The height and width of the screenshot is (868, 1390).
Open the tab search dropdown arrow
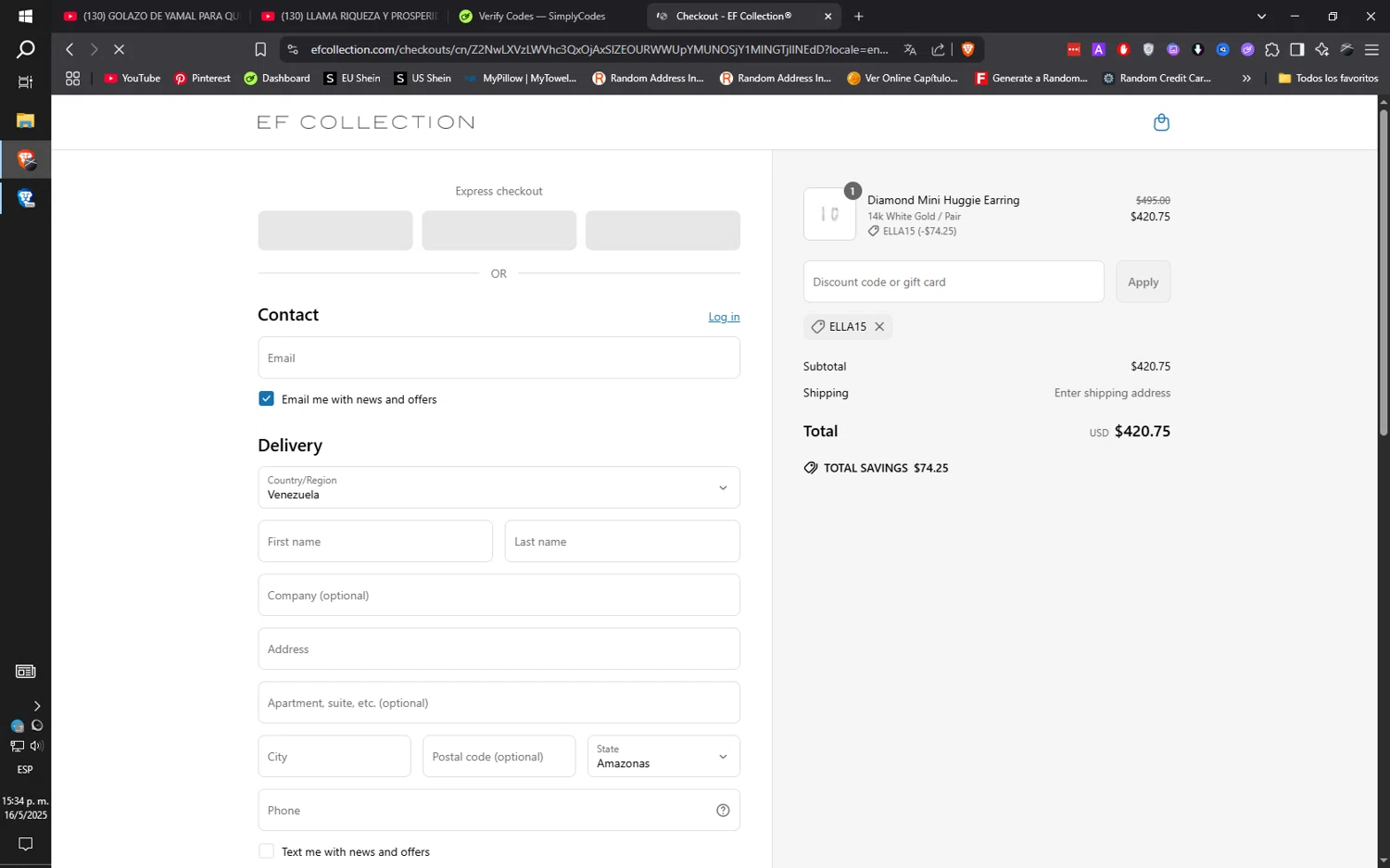(x=1261, y=16)
